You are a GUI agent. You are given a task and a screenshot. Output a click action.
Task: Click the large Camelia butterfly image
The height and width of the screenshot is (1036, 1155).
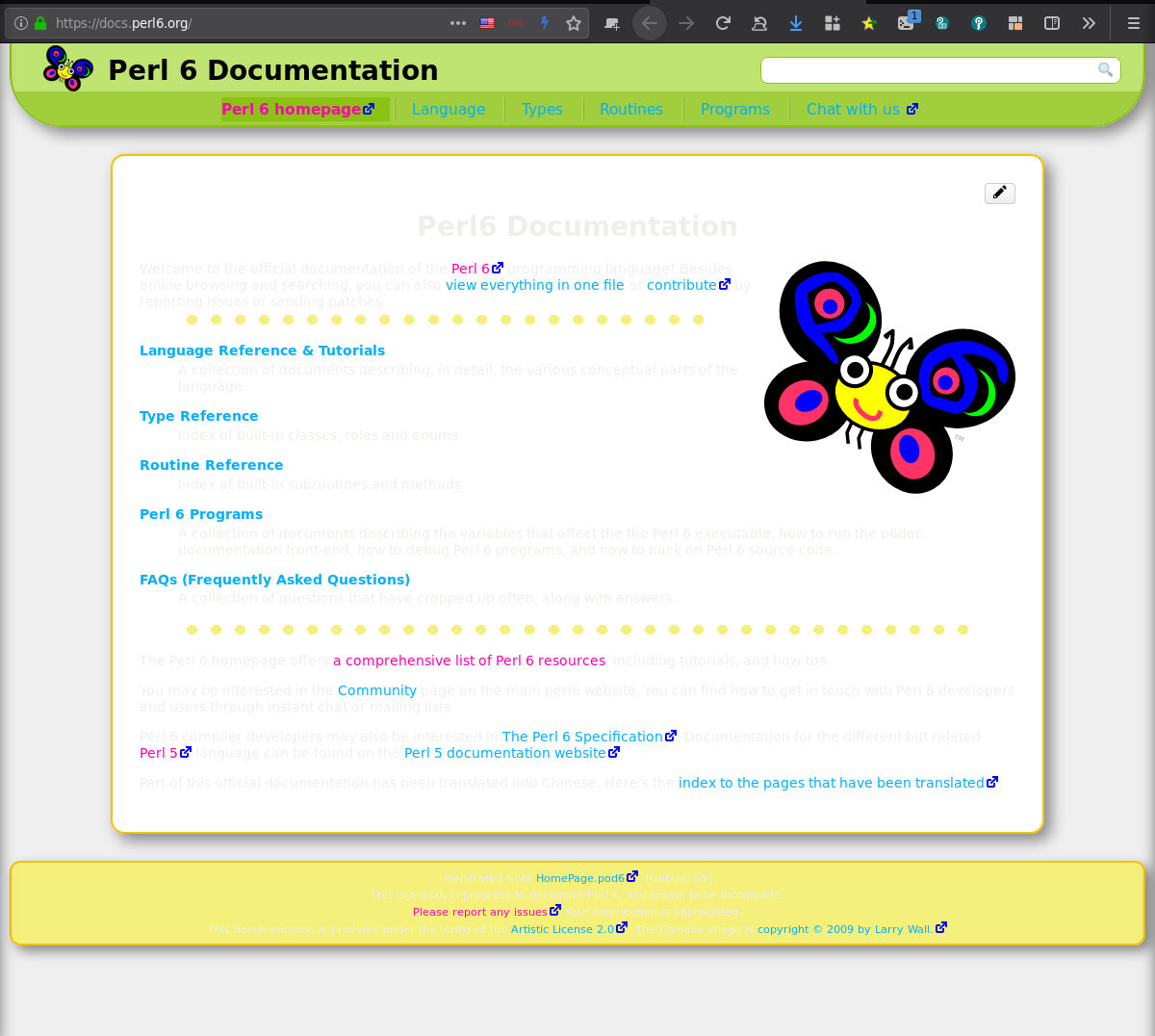[x=890, y=377]
